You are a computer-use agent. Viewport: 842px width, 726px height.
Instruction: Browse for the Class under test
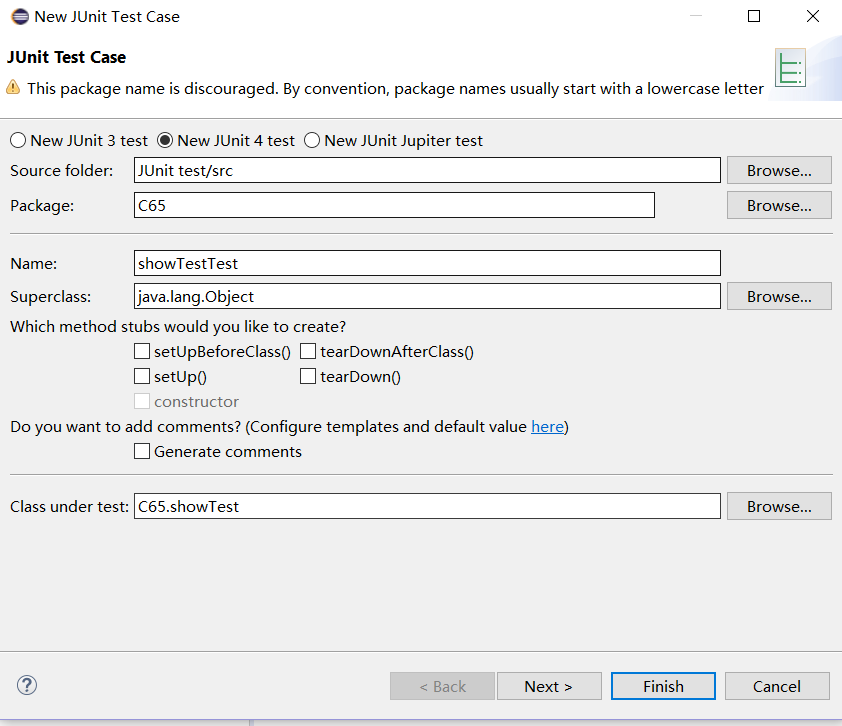pyautogui.click(x=779, y=507)
